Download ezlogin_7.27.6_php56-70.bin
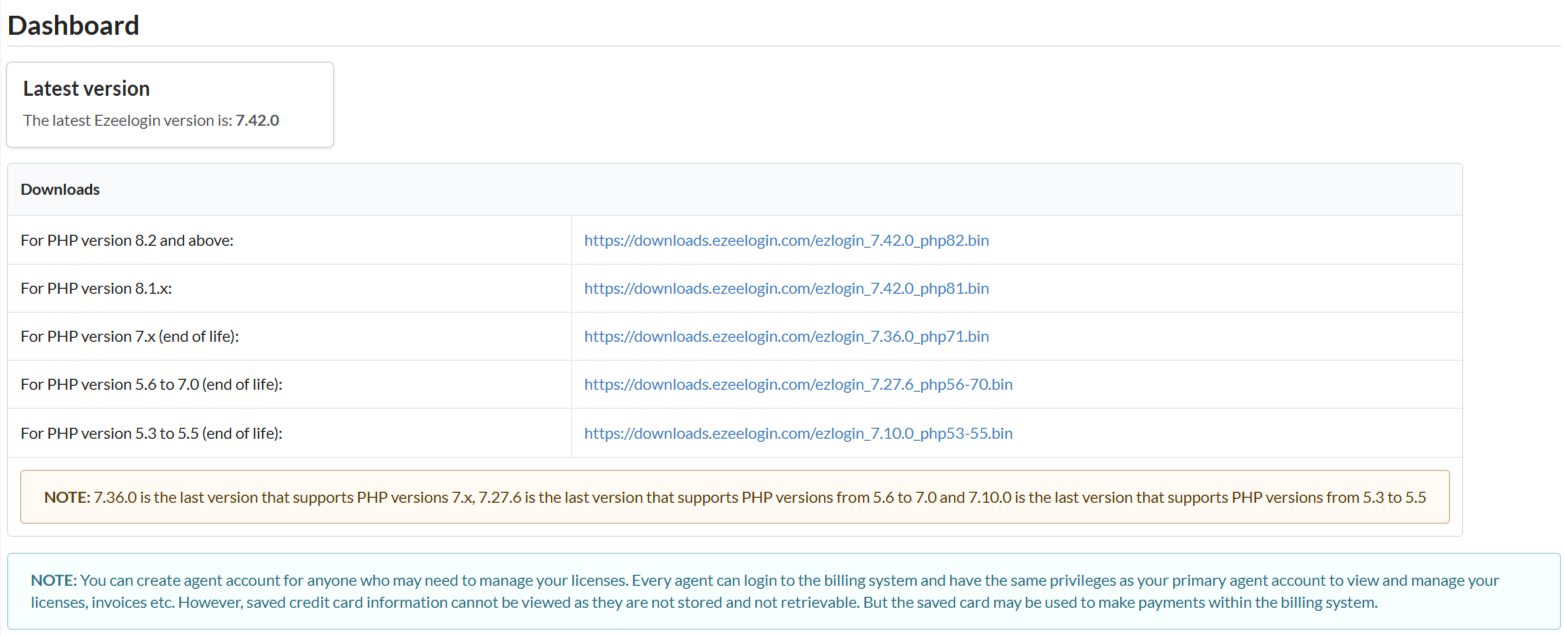Image resolution: width=1564 pixels, height=636 pixels. (x=798, y=384)
